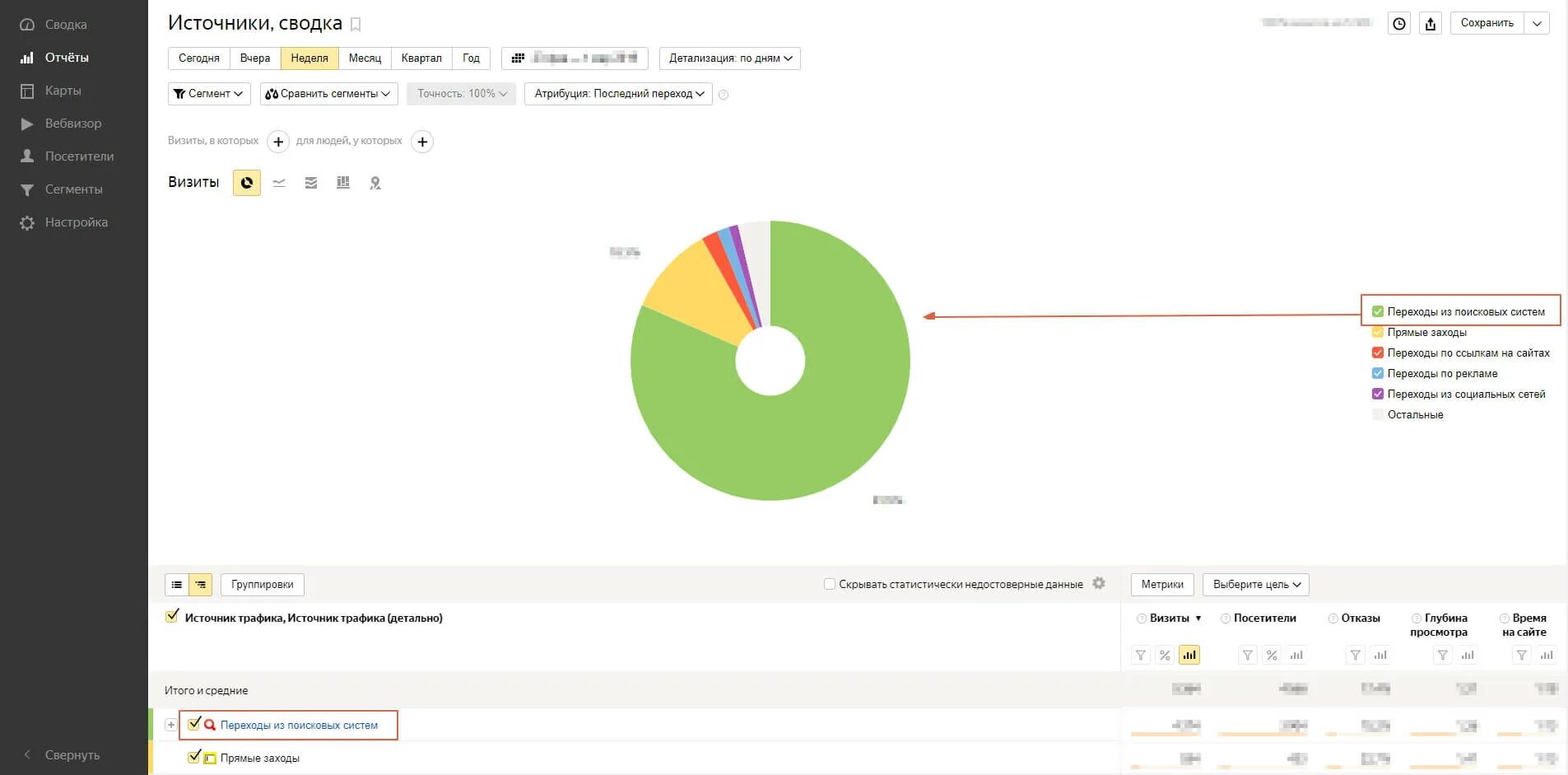Click the export report icon
1568x775 pixels.
(1431, 24)
